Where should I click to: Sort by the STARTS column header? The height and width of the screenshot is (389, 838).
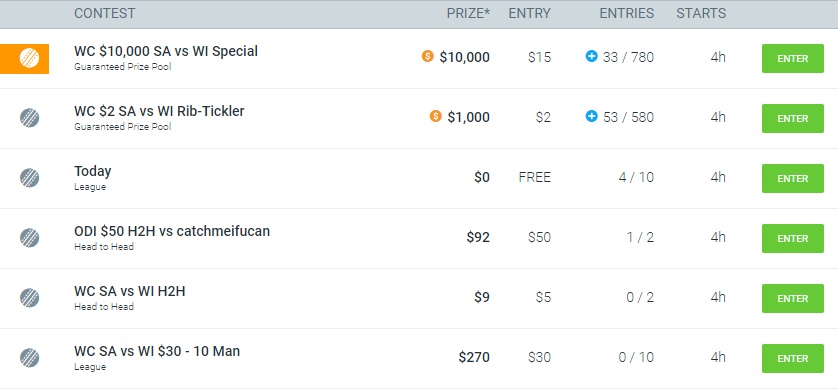pyautogui.click(x=701, y=13)
